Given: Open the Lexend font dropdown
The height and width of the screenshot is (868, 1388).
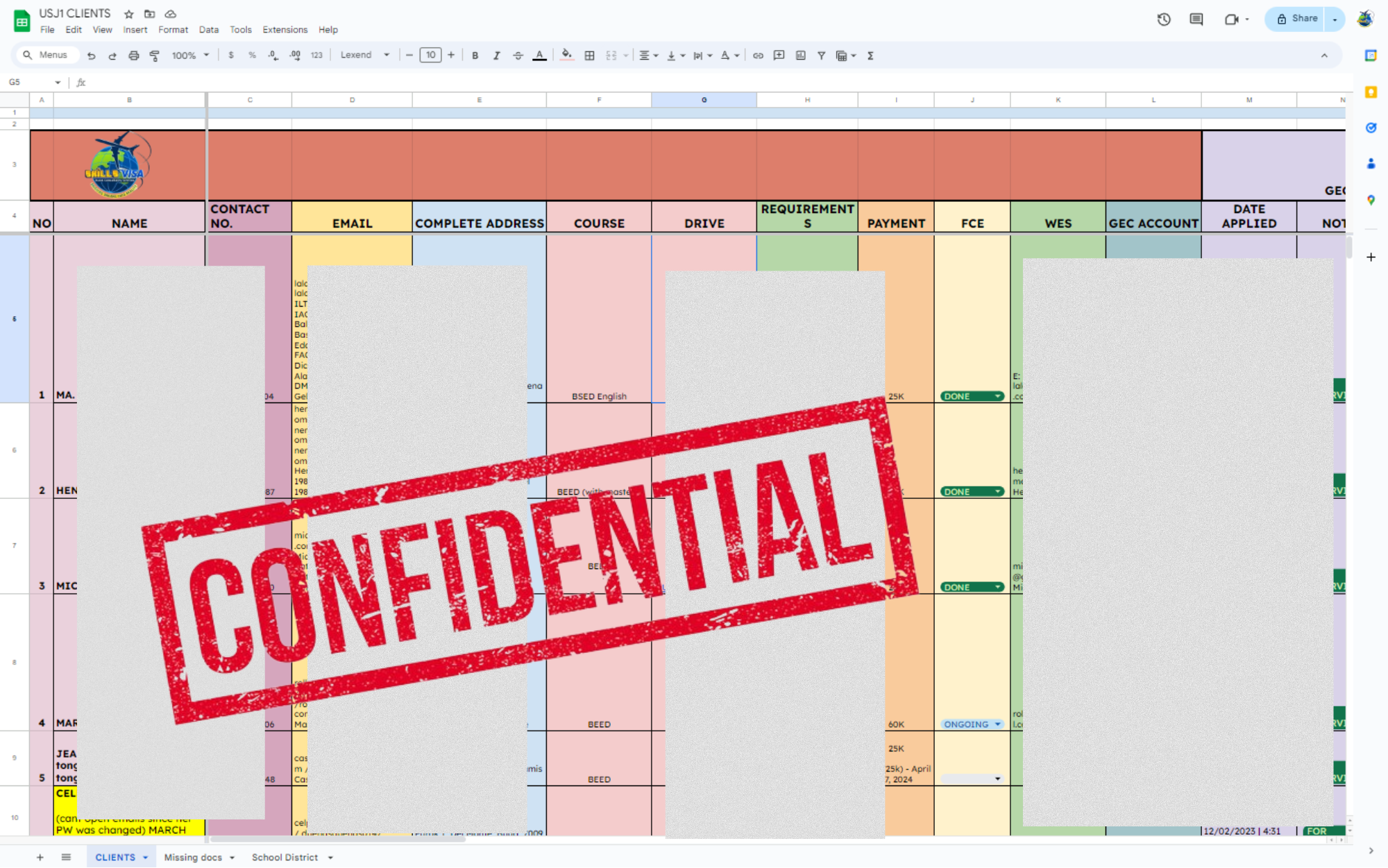Looking at the screenshot, I should pyautogui.click(x=364, y=56).
